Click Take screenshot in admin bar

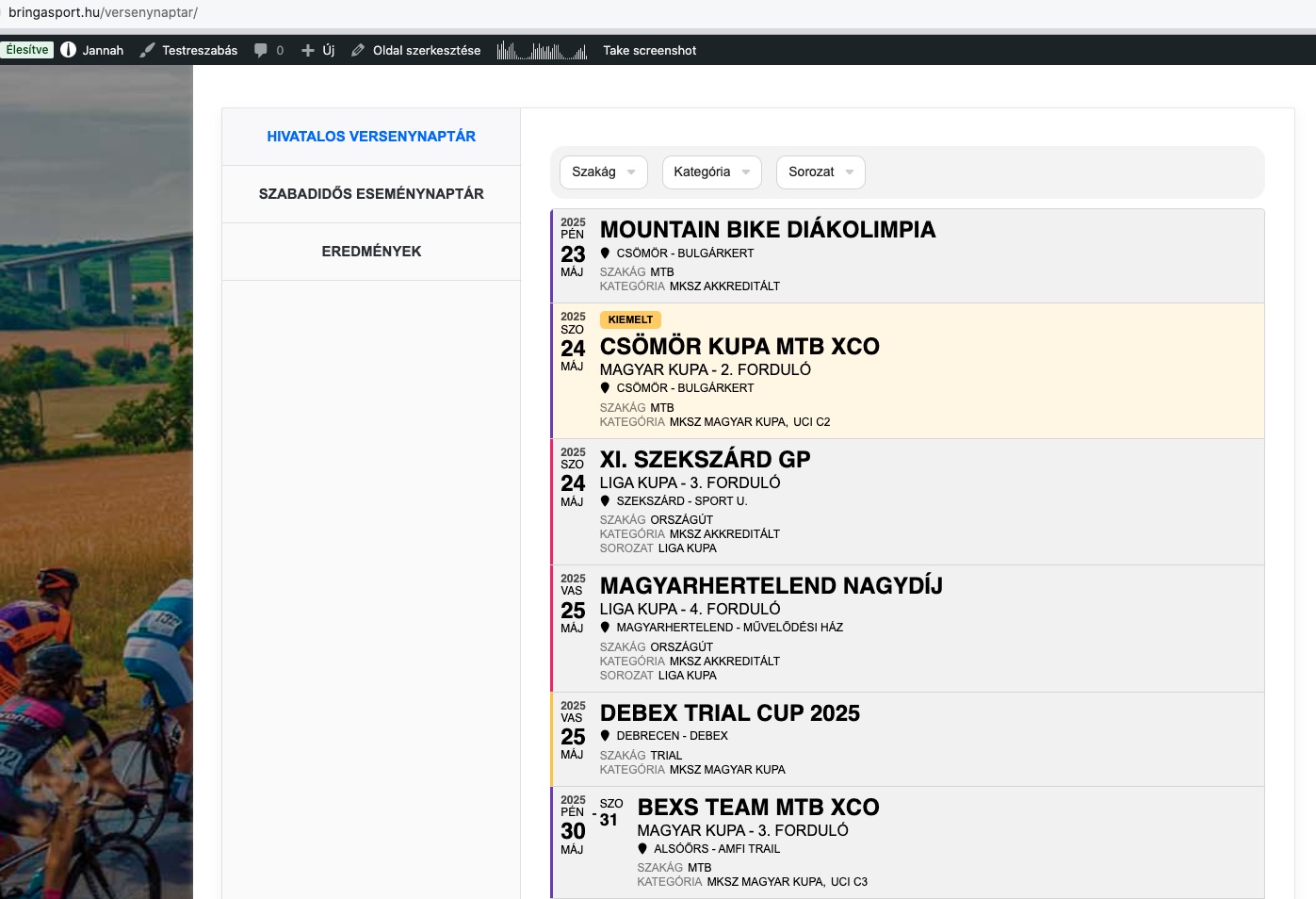tap(650, 50)
